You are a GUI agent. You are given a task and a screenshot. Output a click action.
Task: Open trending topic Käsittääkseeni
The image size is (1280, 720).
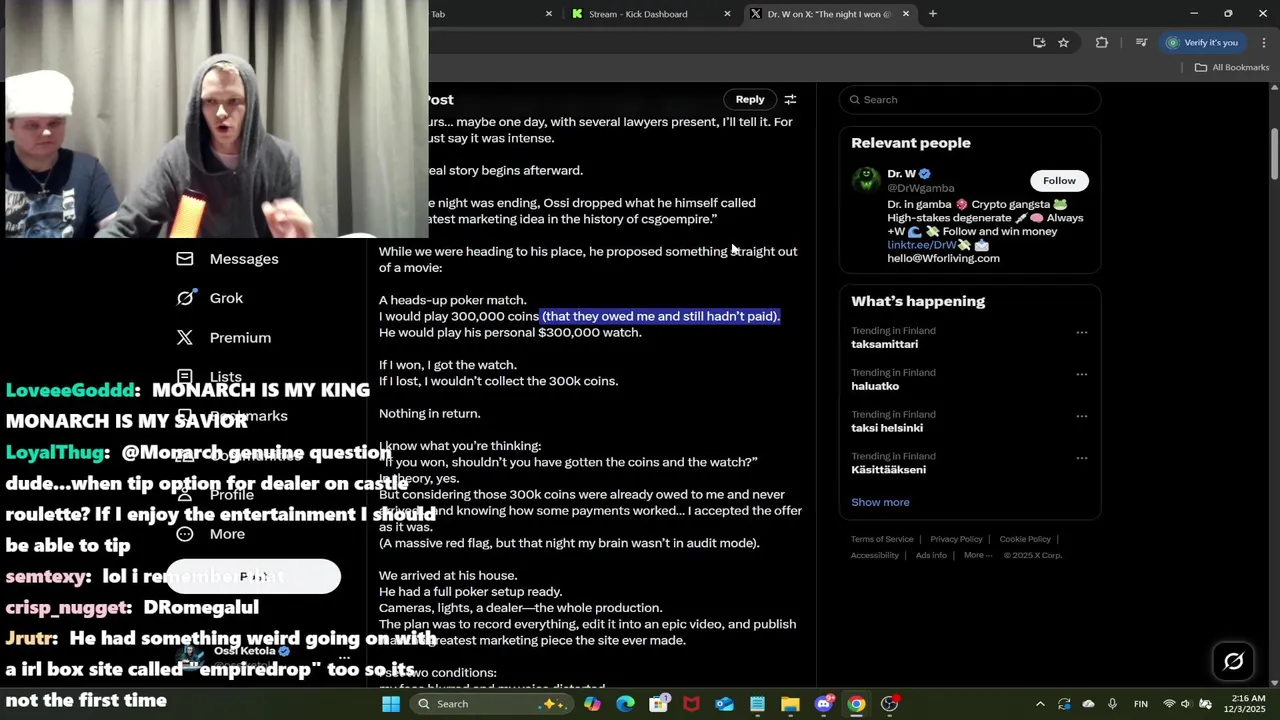click(888, 470)
